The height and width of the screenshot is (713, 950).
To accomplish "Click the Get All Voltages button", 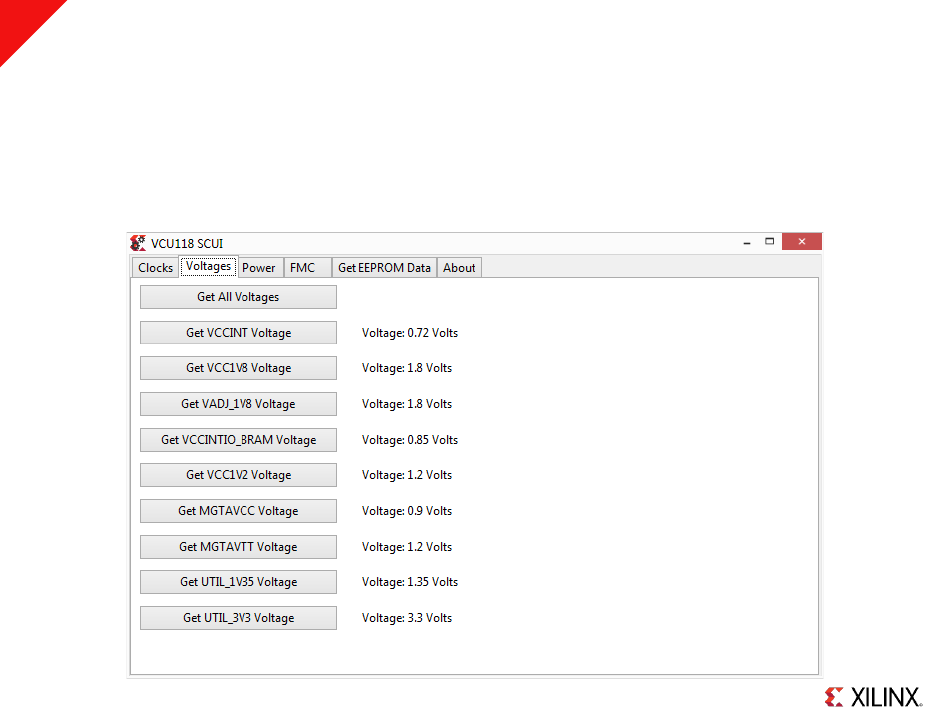I will tap(238, 297).
